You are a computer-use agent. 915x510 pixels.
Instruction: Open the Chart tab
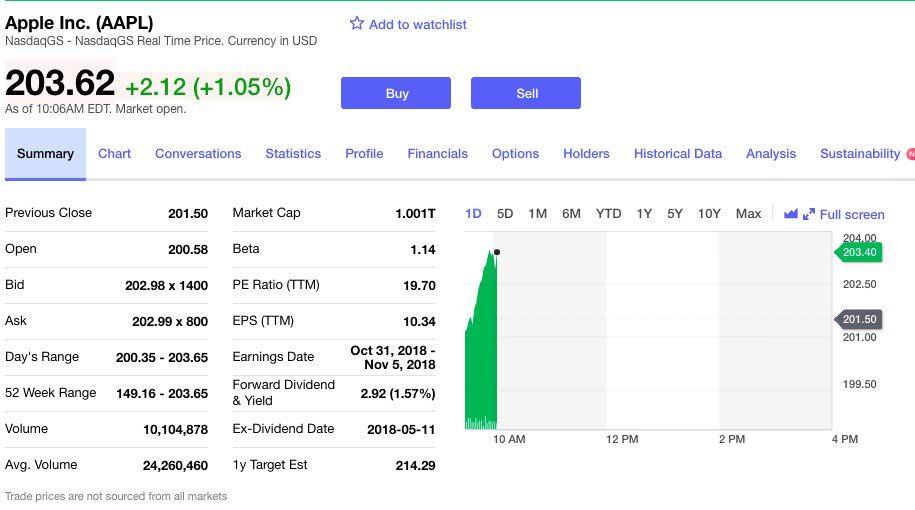pos(114,153)
